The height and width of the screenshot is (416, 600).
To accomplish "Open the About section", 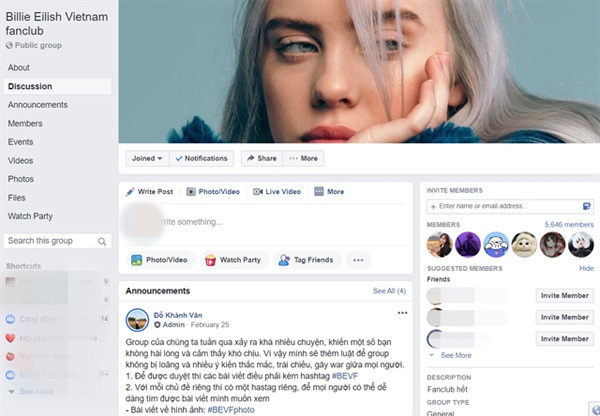I will click(19, 68).
